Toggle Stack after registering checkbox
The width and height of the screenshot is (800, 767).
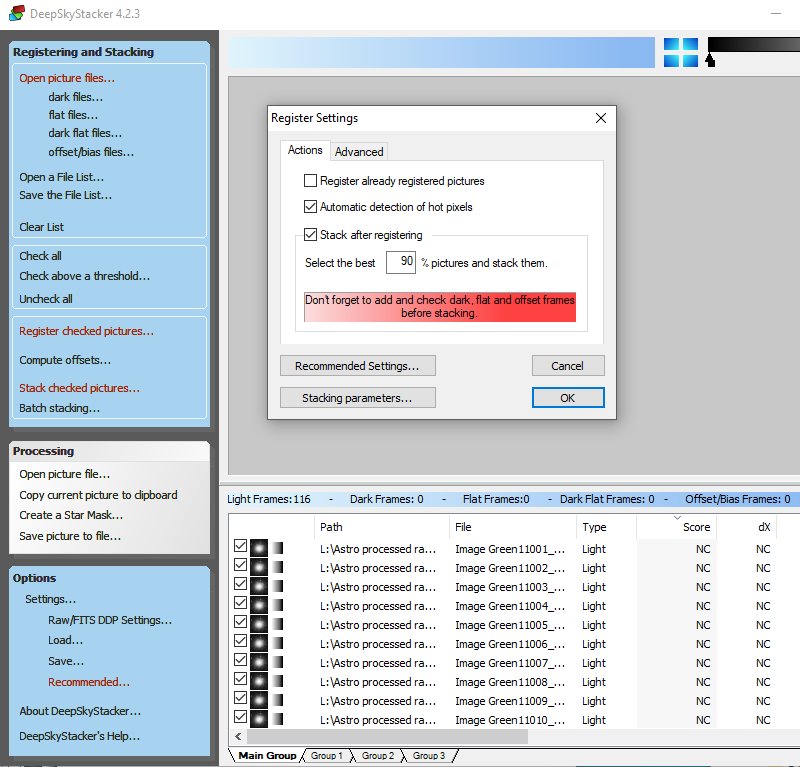coord(310,235)
